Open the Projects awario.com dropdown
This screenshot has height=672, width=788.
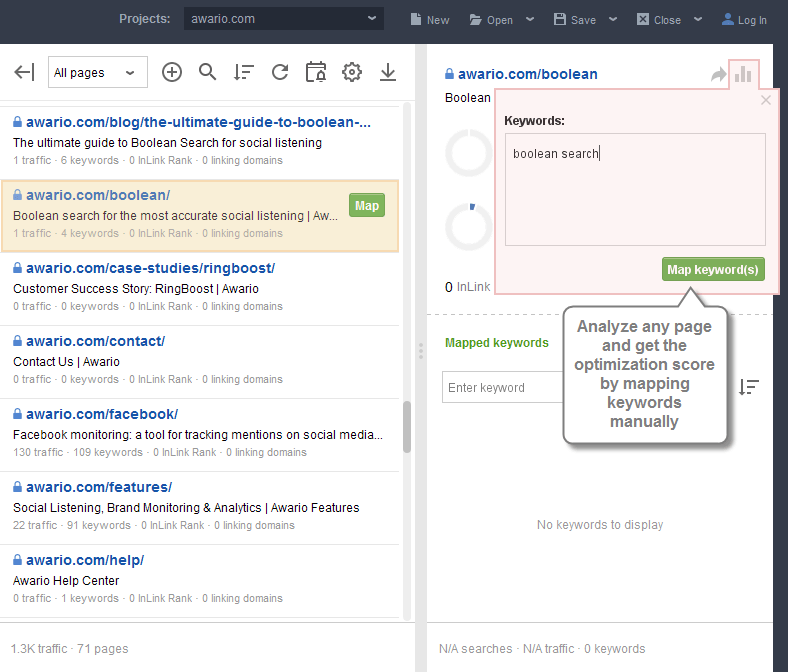click(x=283, y=19)
